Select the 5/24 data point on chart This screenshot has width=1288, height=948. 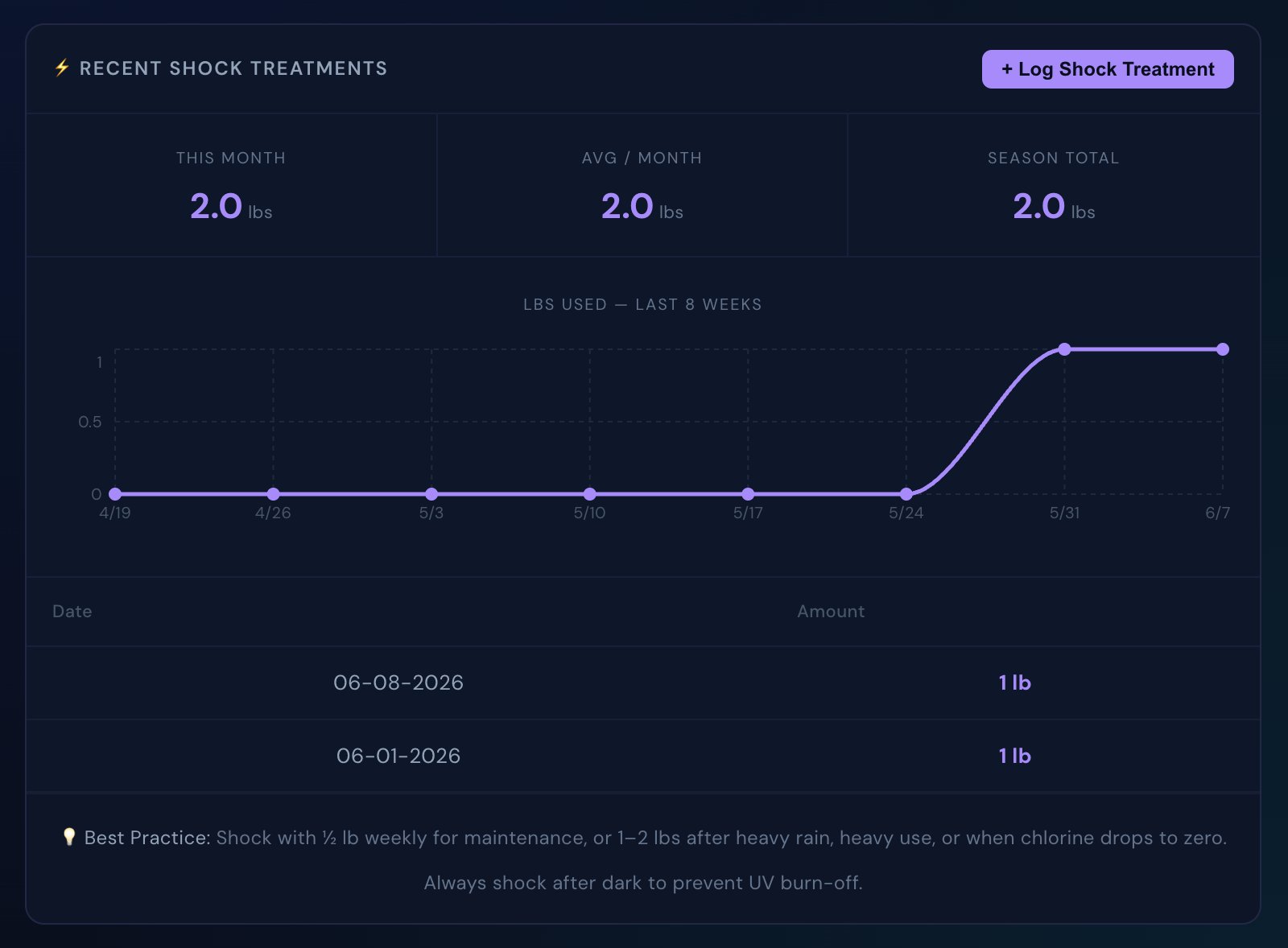point(906,494)
